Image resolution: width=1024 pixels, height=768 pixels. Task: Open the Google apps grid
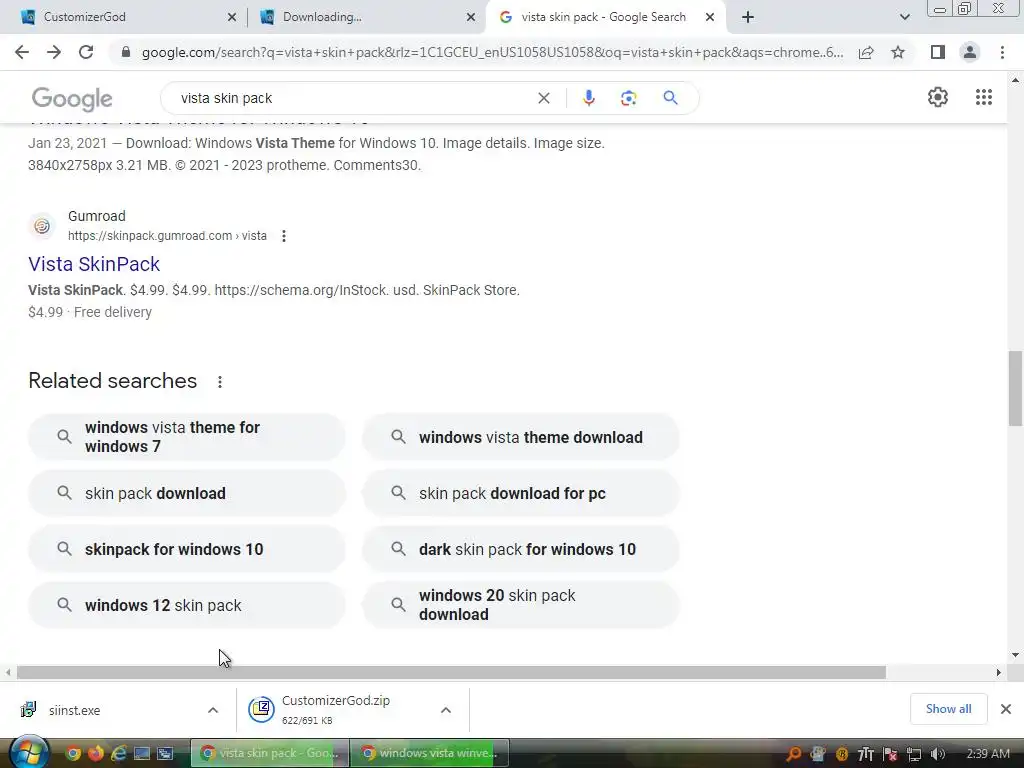coord(984,97)
